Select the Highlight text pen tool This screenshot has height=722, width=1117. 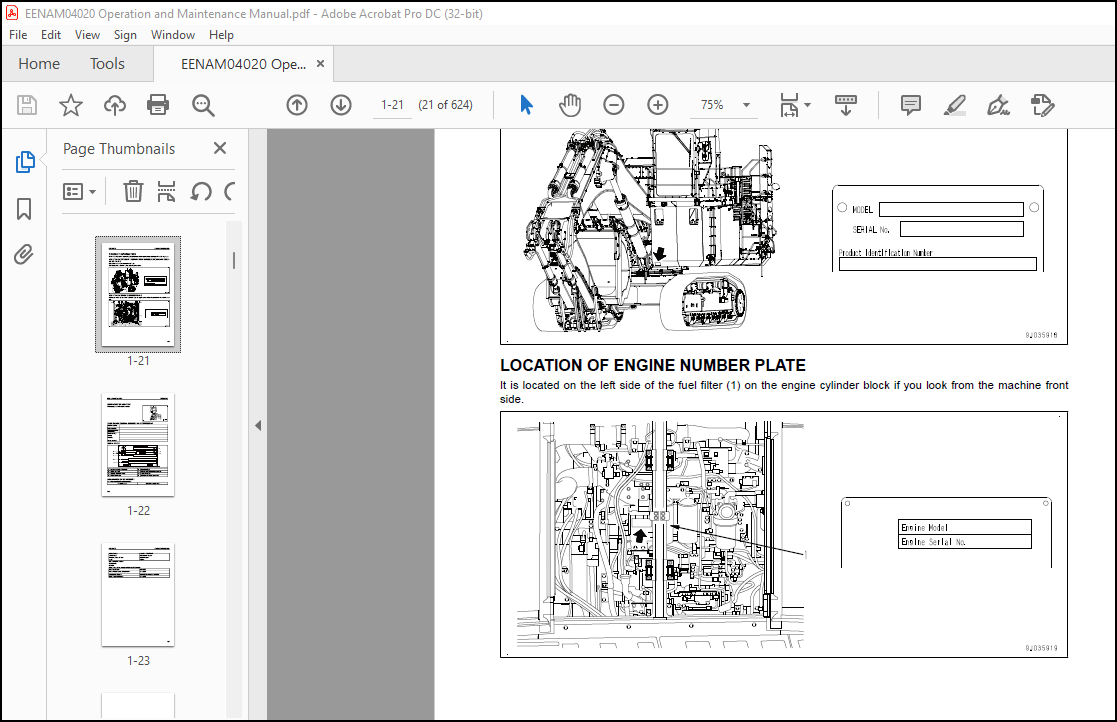[x=955, y=105]
